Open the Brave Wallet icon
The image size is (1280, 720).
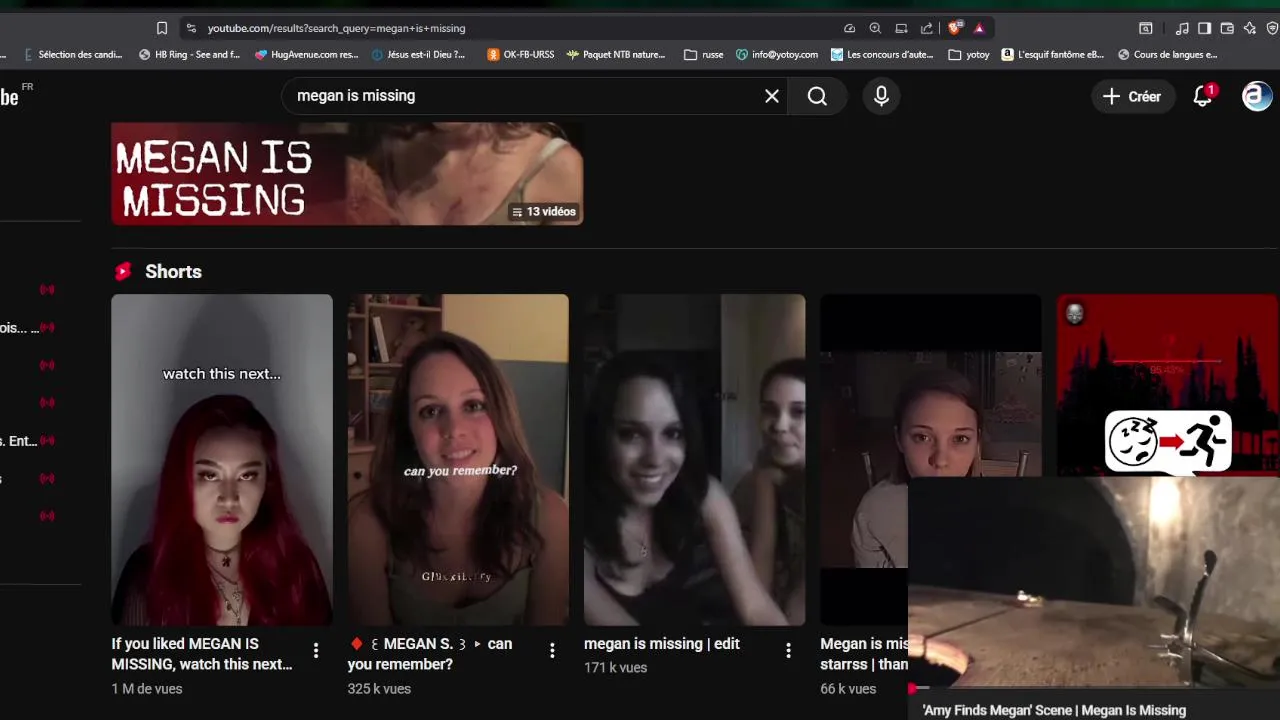(1227, 28)
